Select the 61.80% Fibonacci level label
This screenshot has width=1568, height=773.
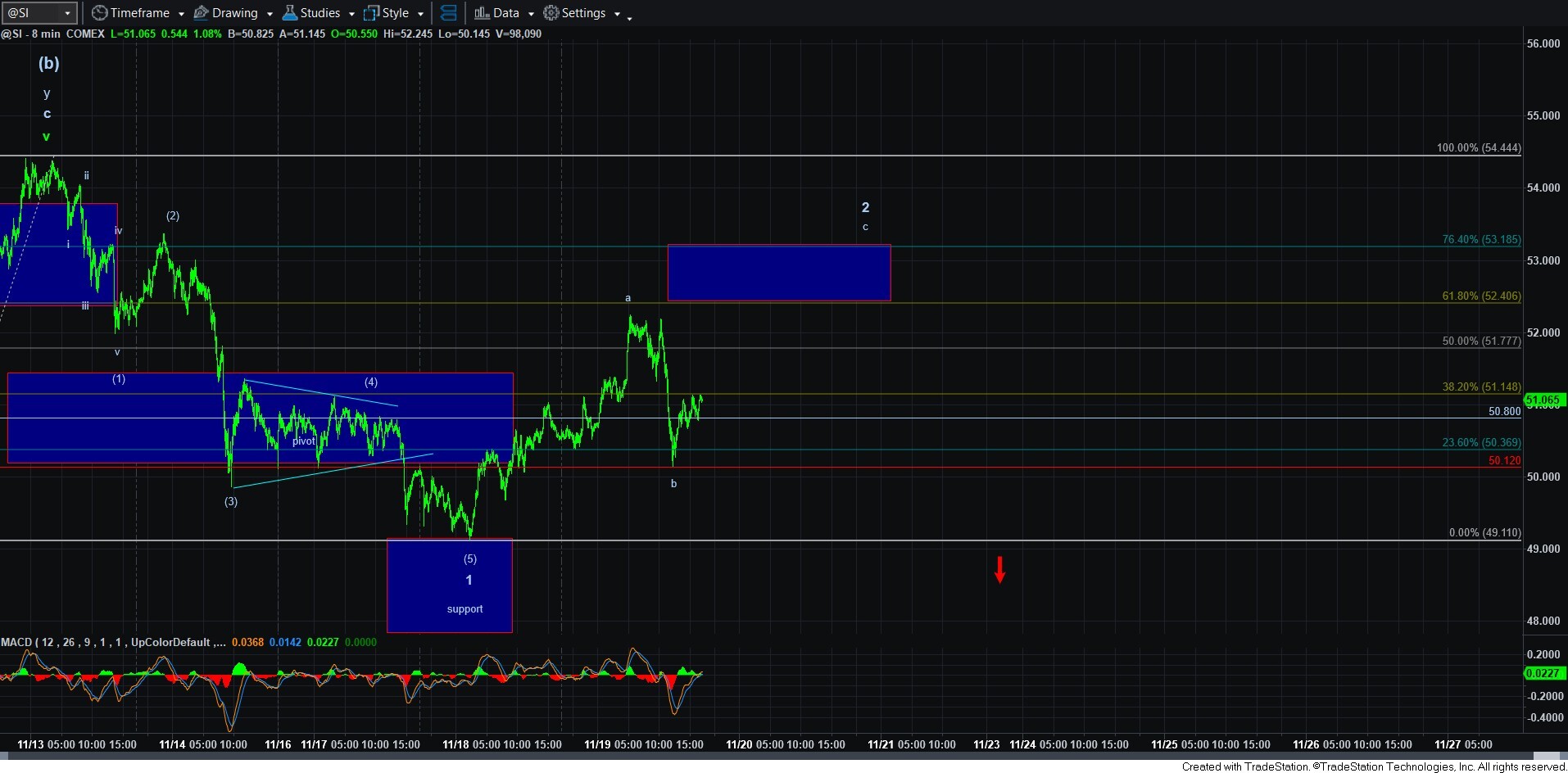(1480, 296)
